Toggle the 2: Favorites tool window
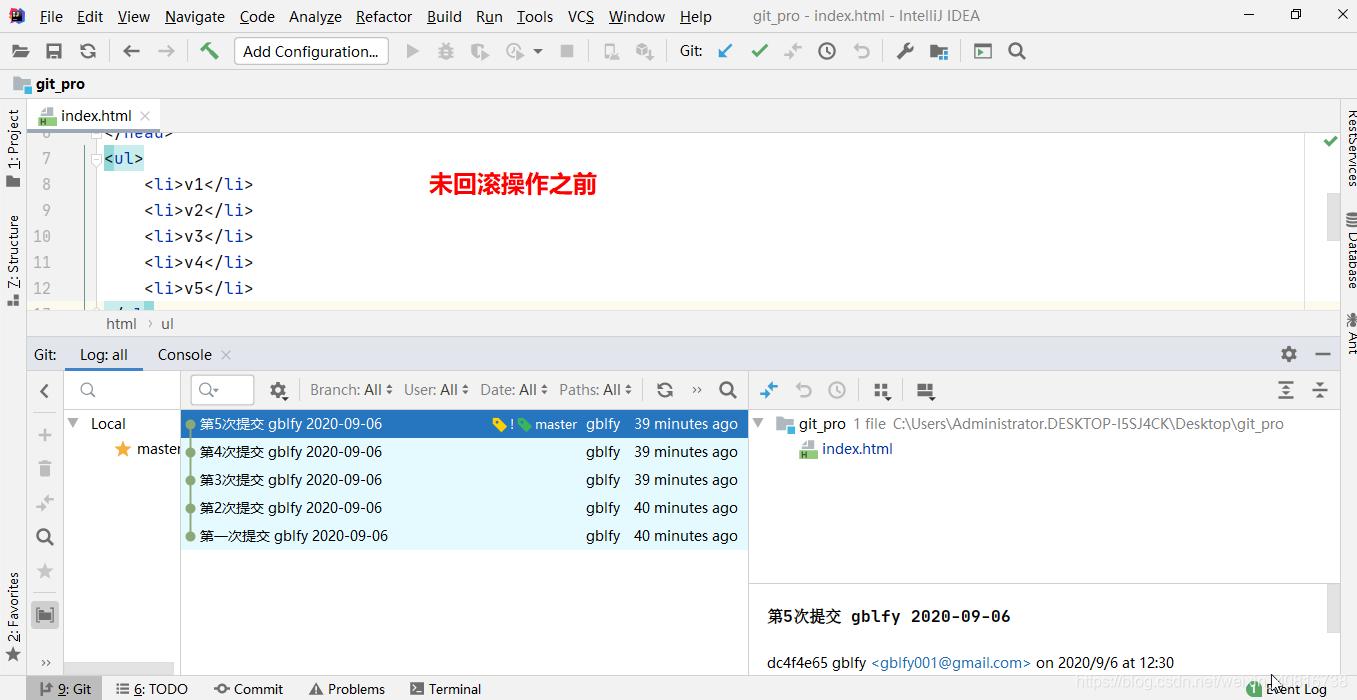This screenshot has width=1357, height=700. coord(13,616)
